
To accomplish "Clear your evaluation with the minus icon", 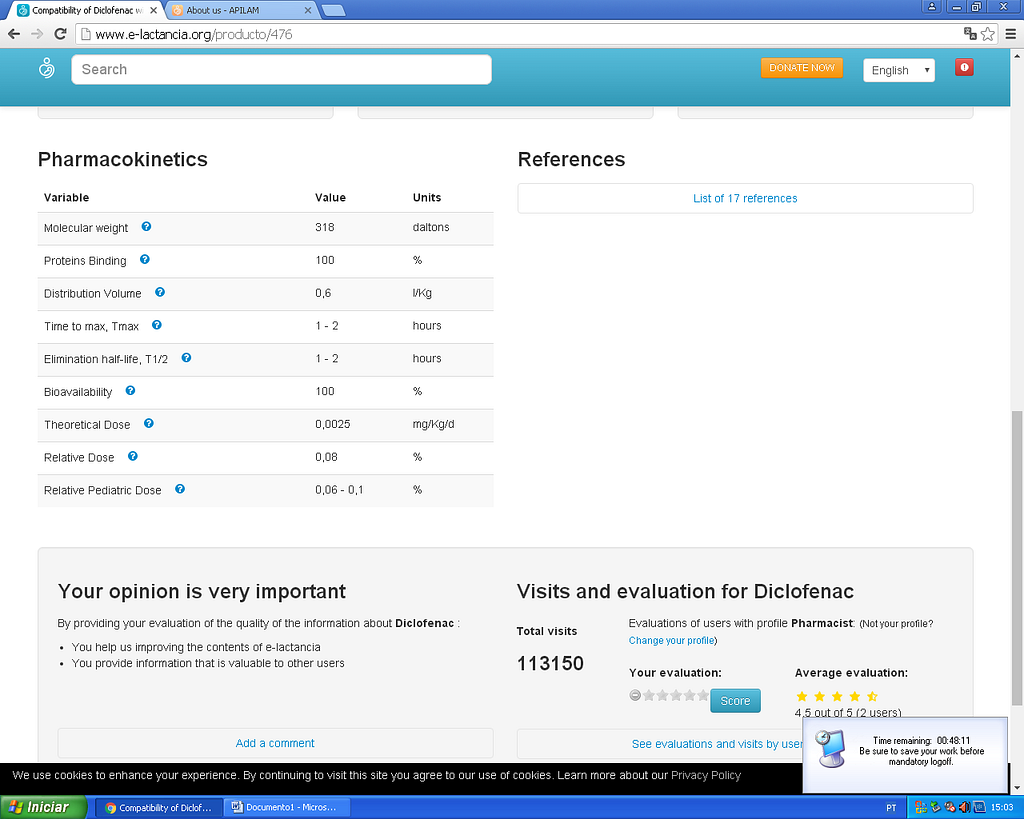I will pos(635,695).
